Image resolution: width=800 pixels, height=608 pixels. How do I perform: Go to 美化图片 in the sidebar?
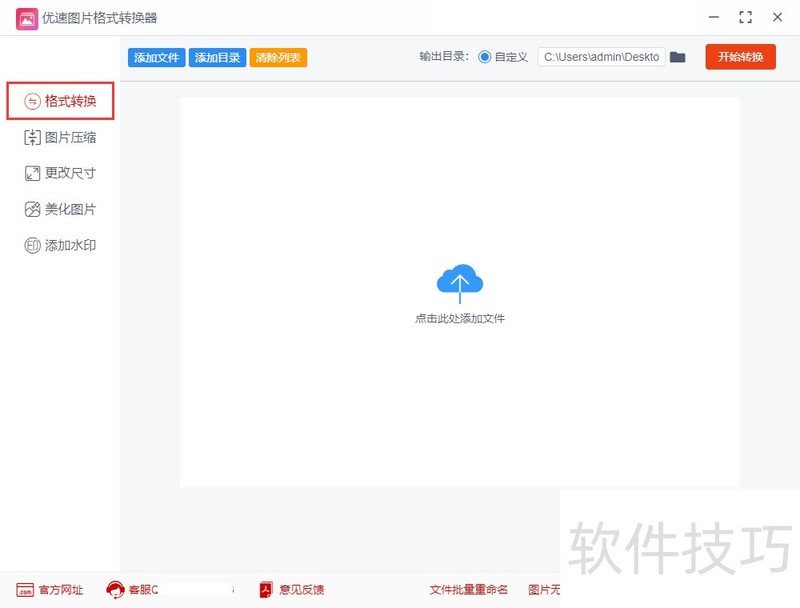60,209
